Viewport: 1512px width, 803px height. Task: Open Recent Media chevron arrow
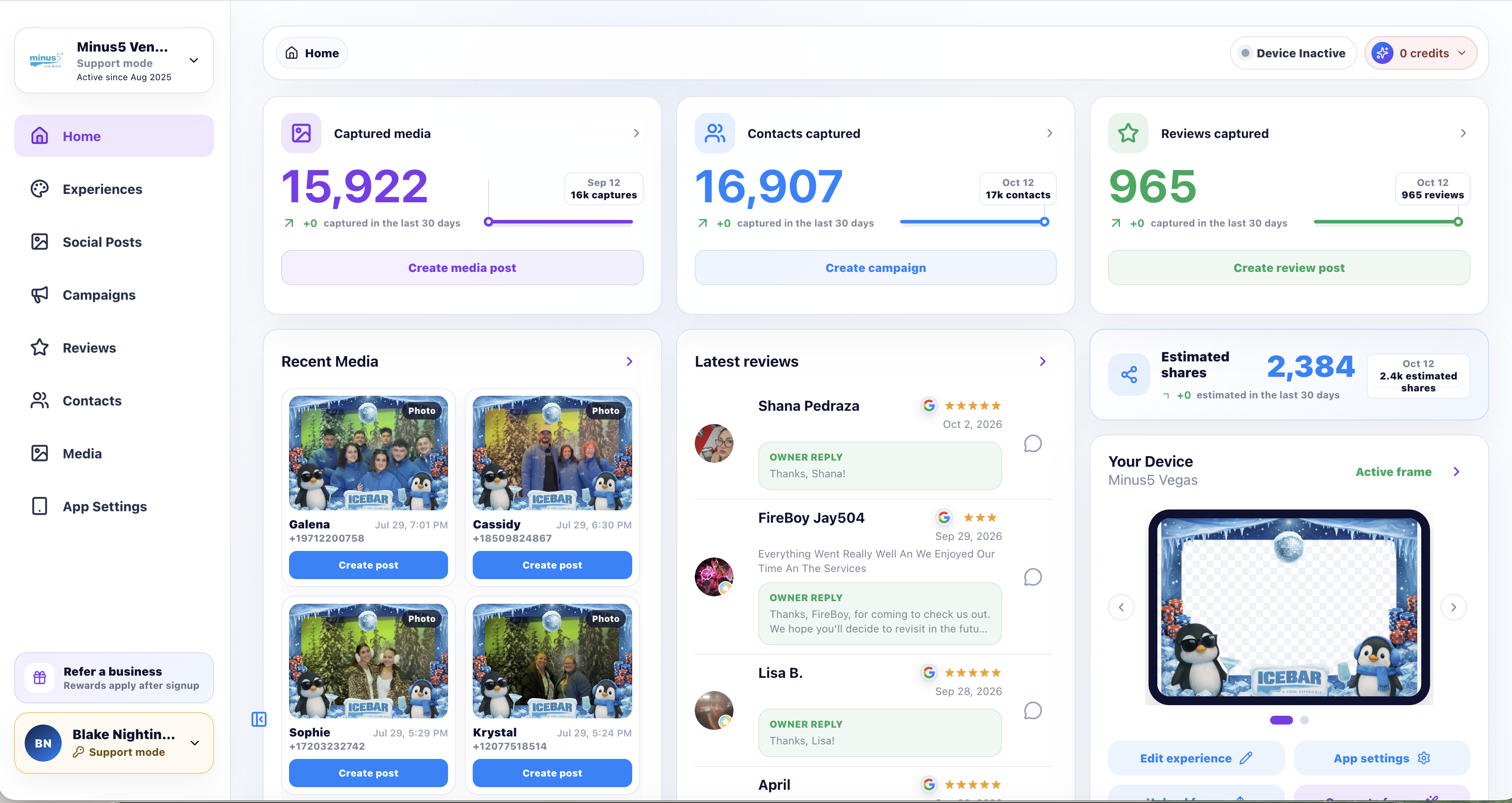(629, 361)
